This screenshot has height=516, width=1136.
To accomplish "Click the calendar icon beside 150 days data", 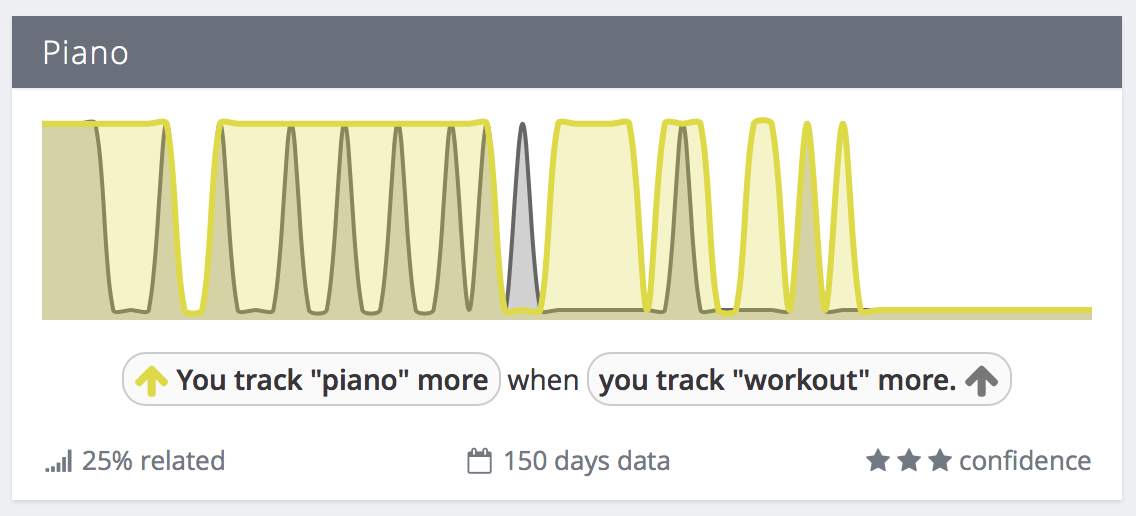I will [480, 461].
